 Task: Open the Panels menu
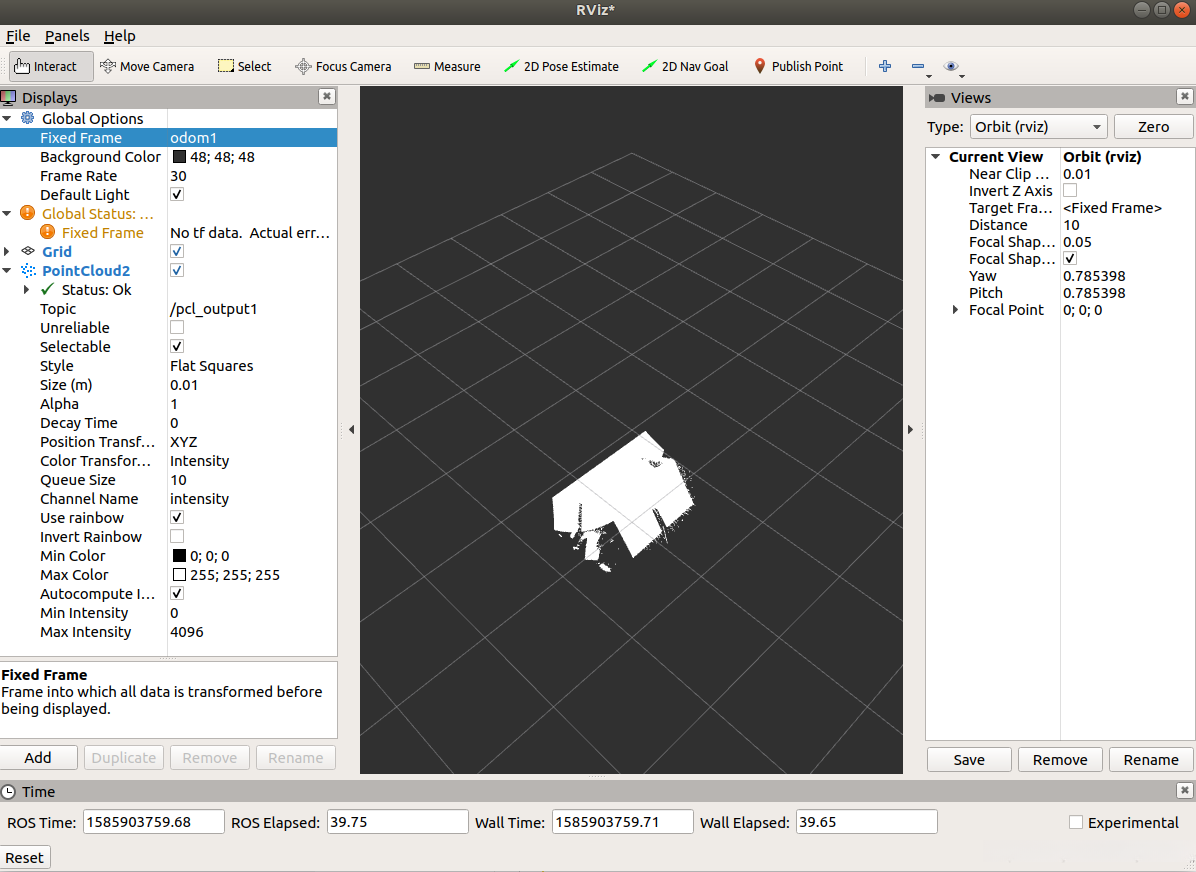point(67,36)
